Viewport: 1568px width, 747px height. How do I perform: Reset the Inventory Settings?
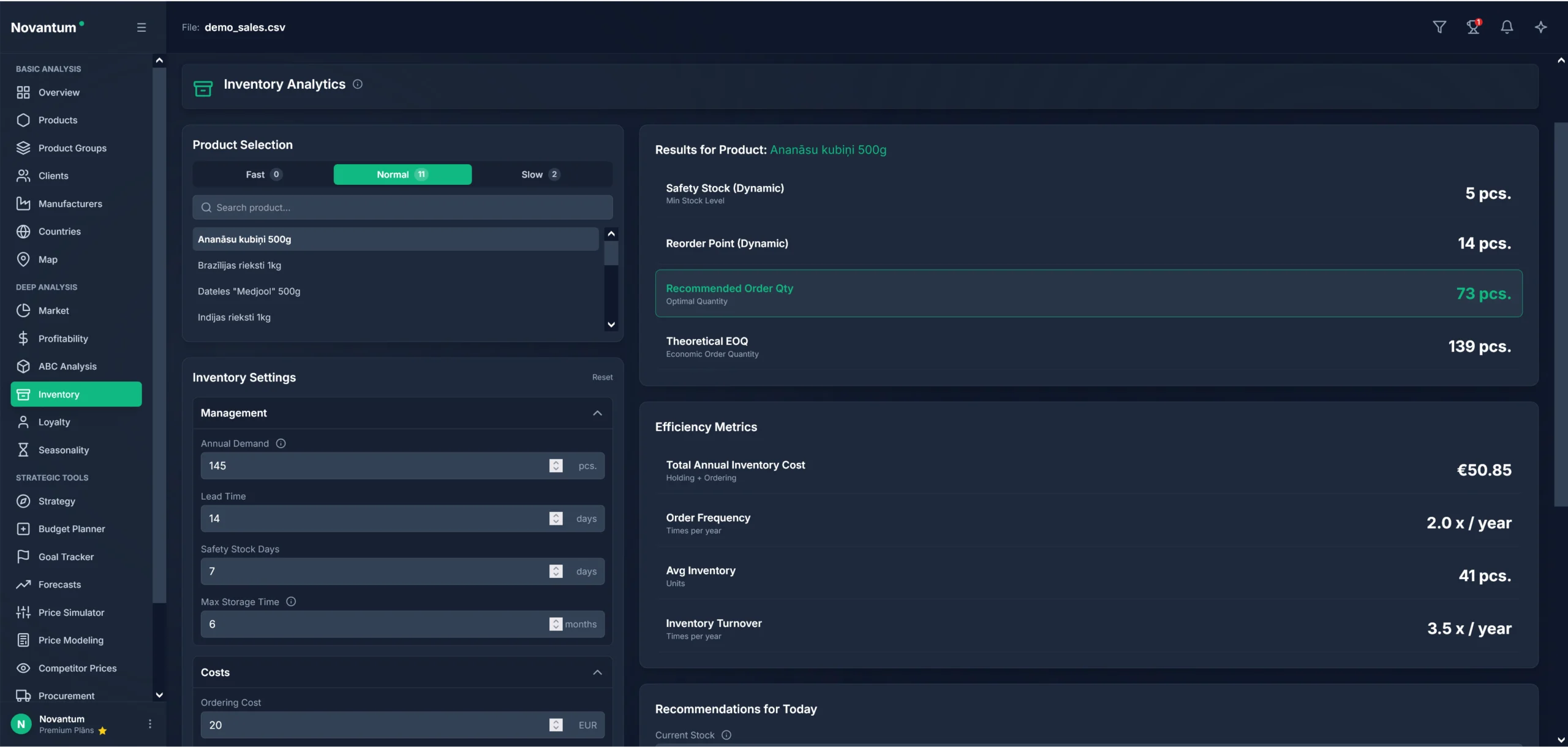tap(601, 377)
